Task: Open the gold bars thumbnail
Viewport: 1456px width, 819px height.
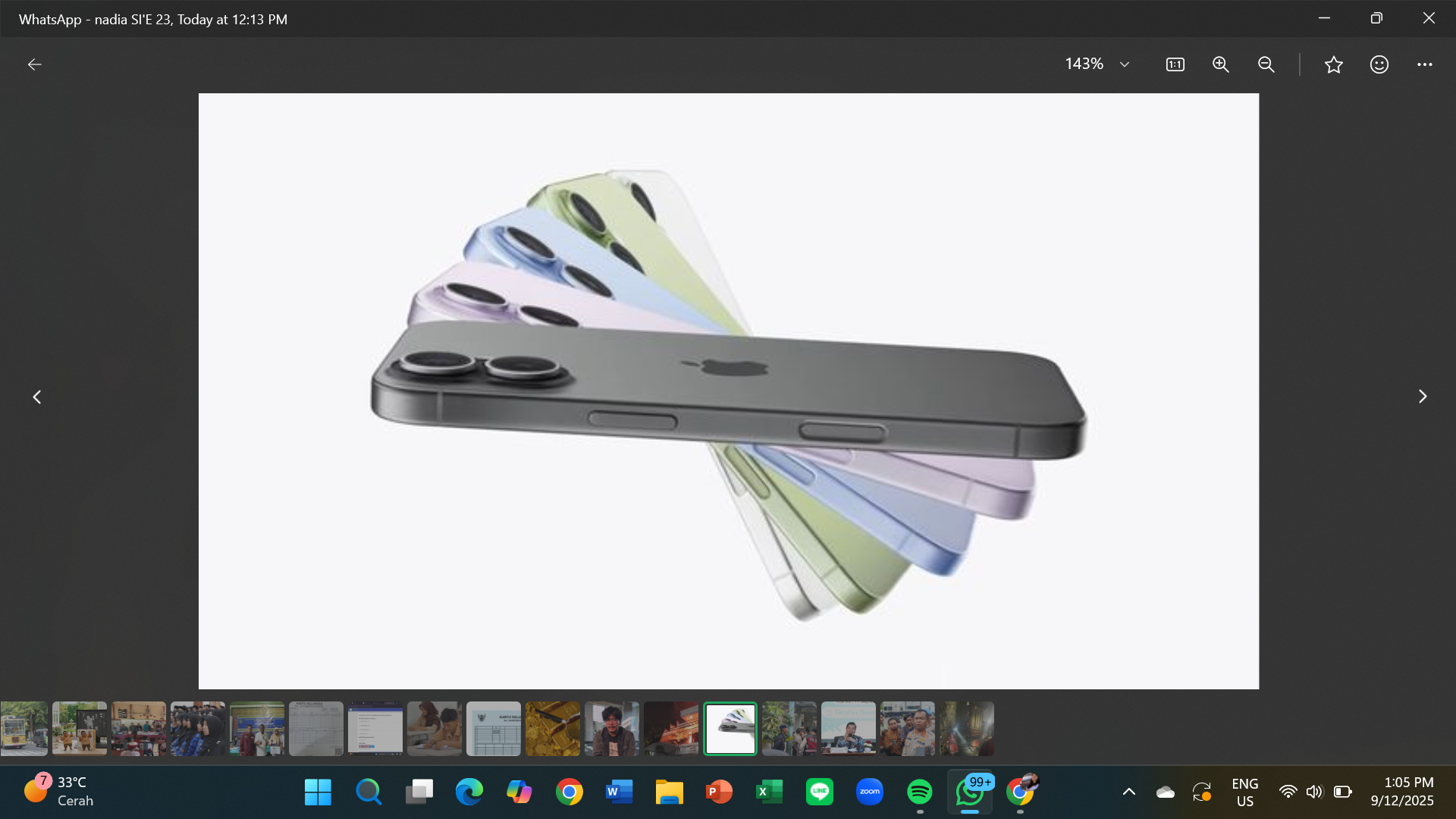Action: click(x=553, y=729)
